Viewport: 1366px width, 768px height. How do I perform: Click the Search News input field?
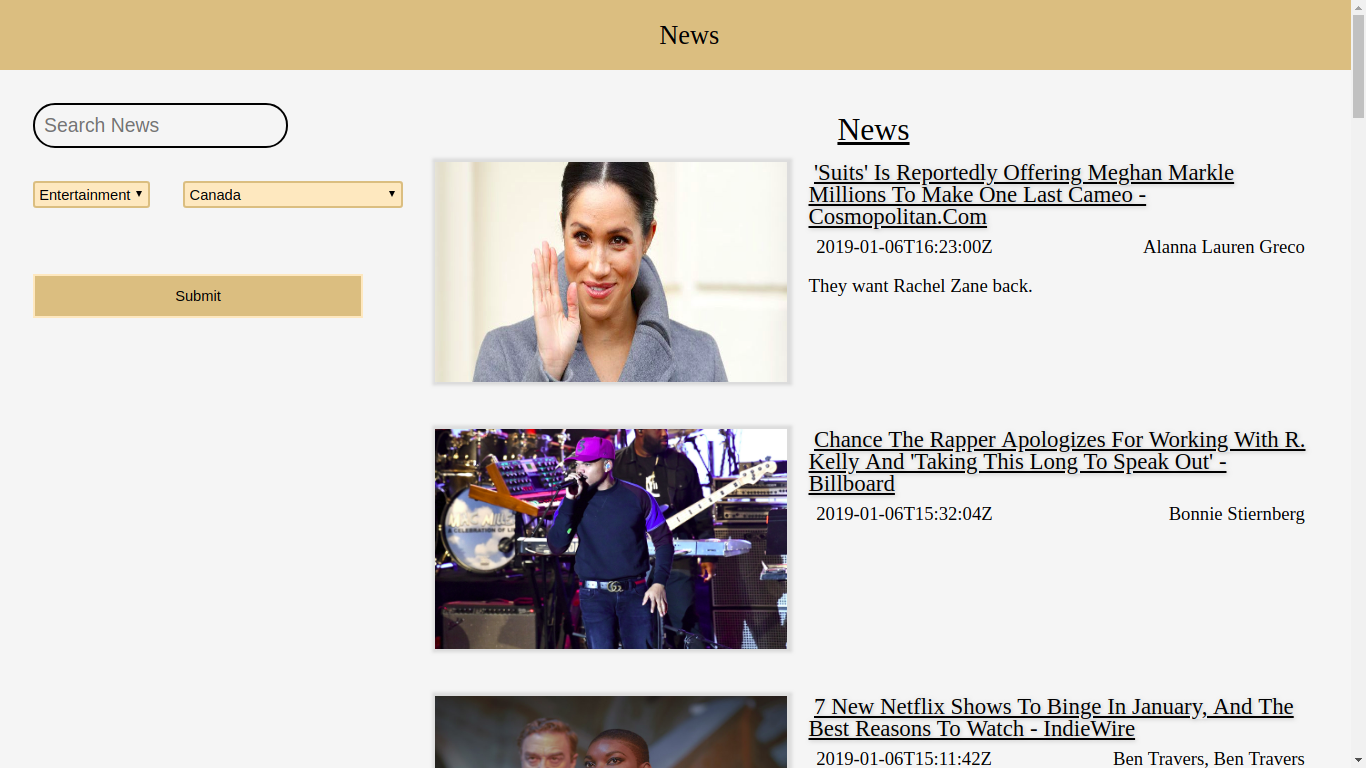(160, 125)
